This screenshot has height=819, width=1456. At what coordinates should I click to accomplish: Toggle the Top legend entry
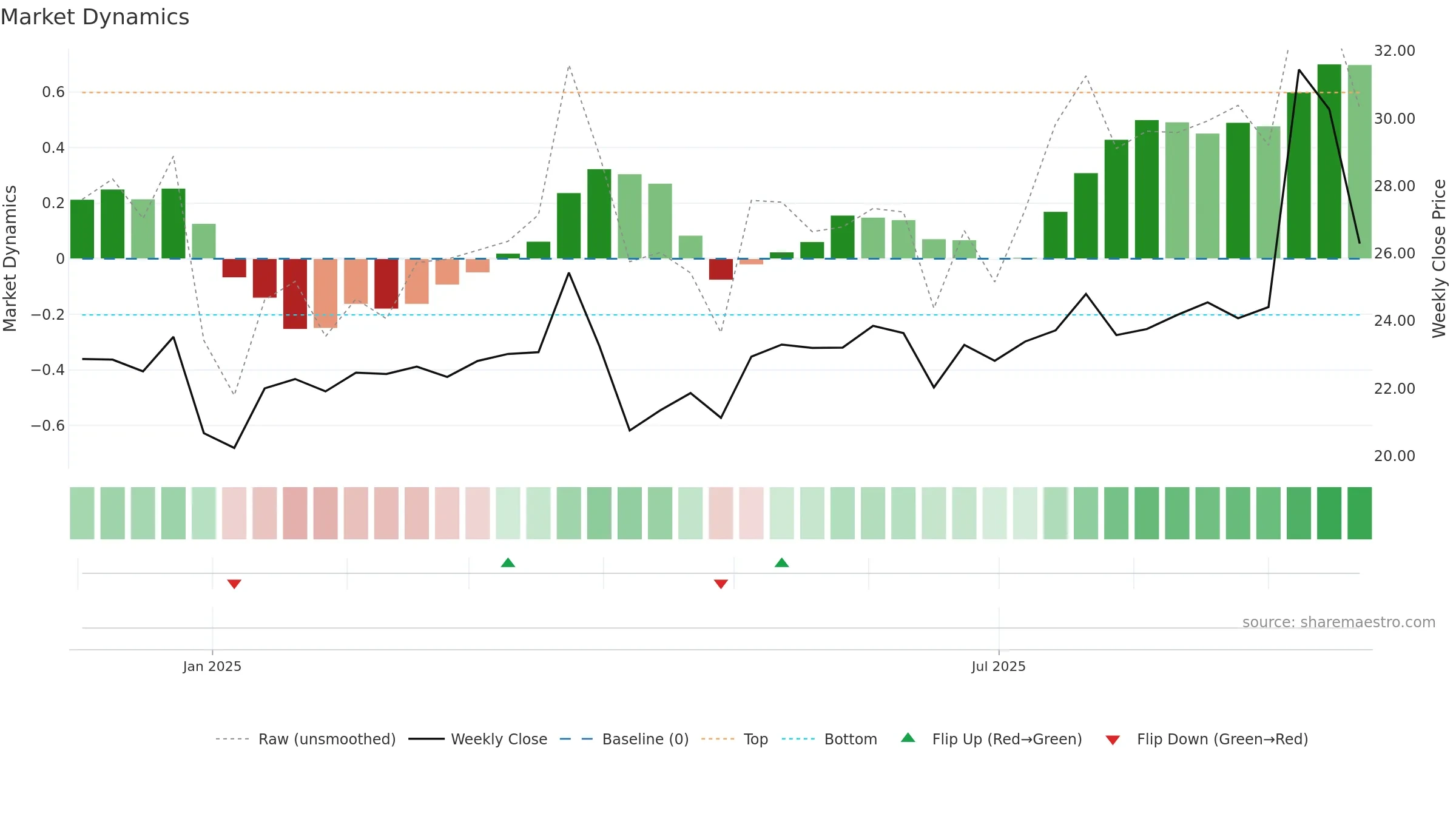(735, 739)
